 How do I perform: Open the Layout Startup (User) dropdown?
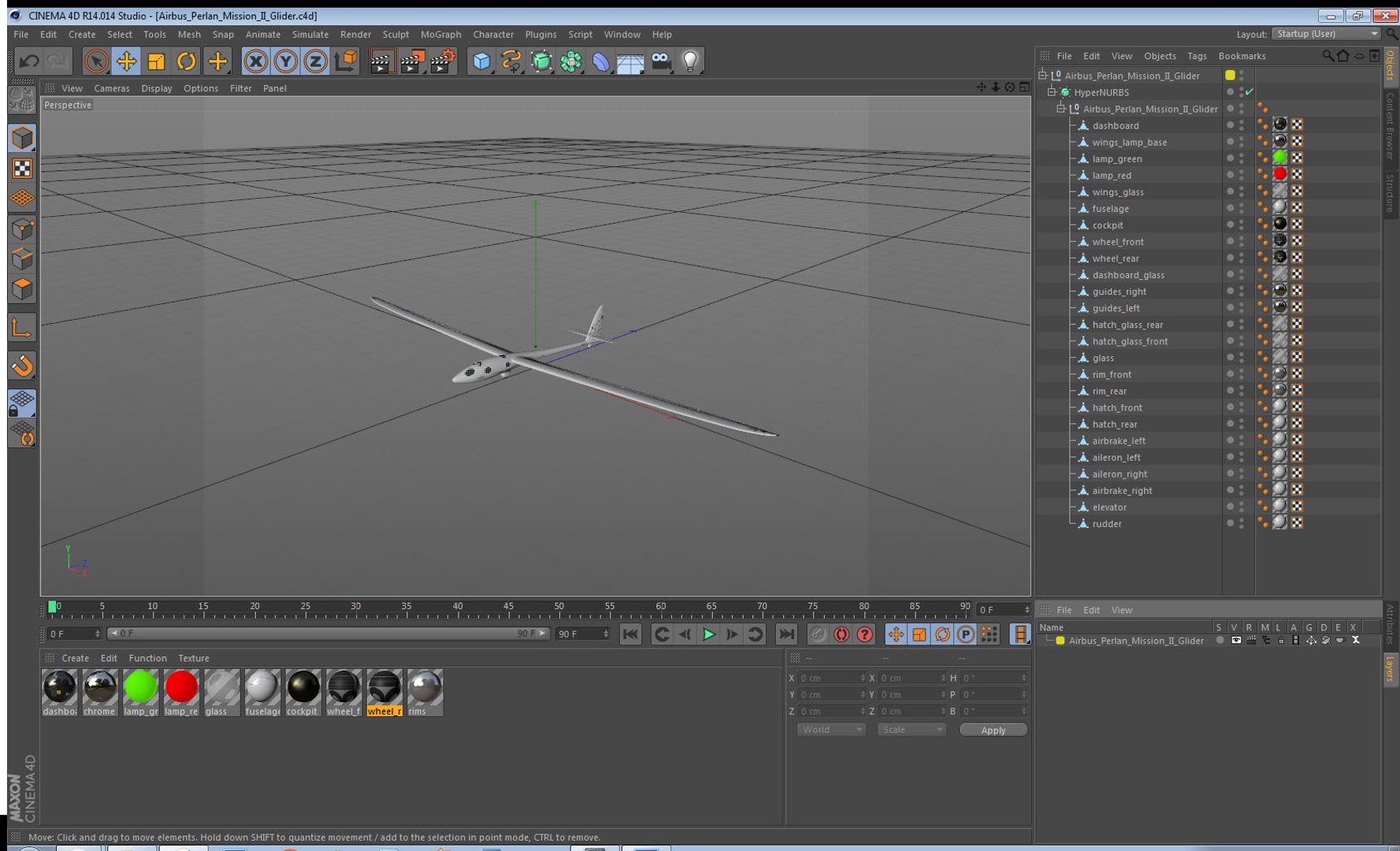click(x=1326, y=34)
